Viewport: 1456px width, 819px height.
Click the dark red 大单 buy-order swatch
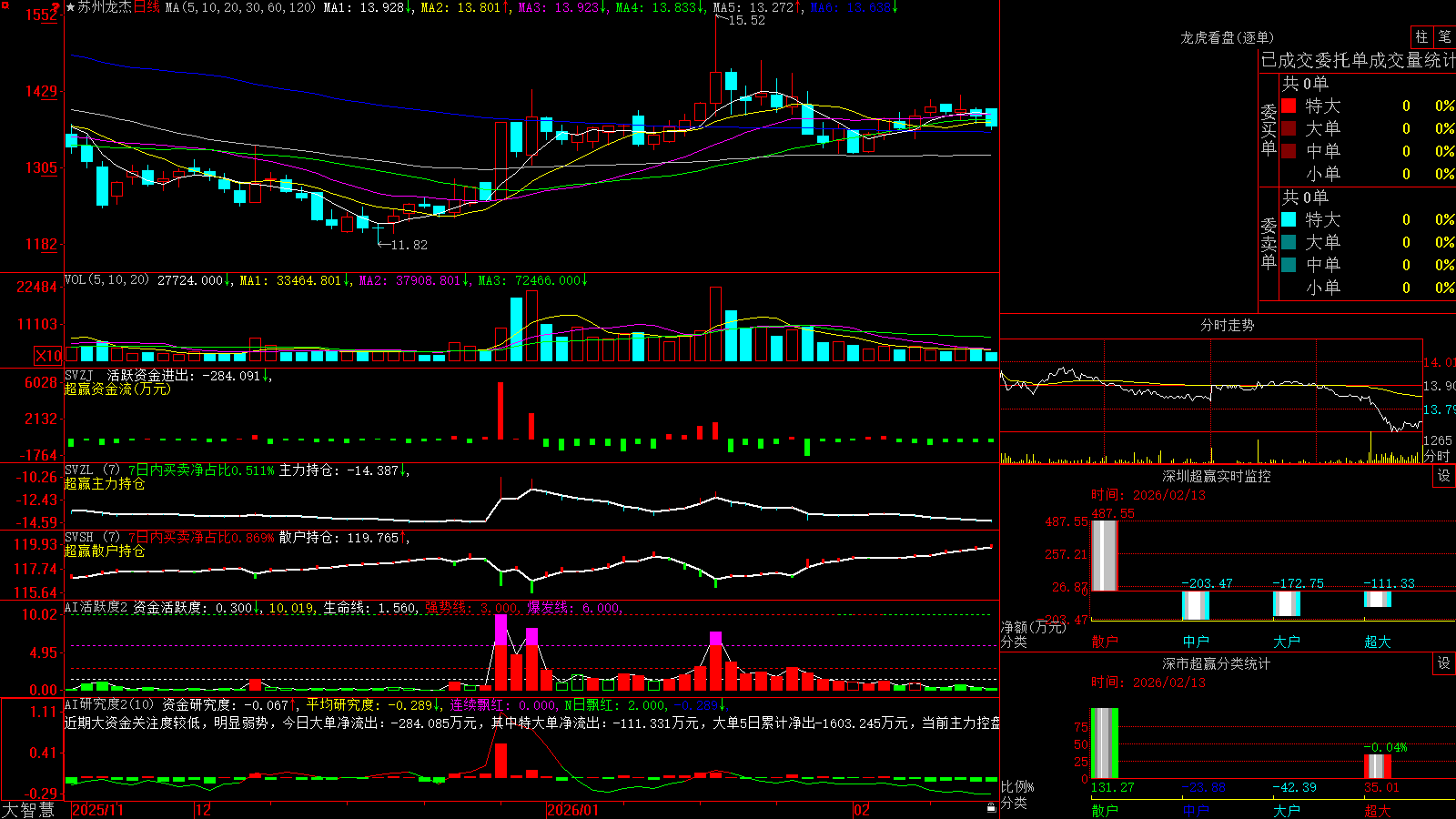click(1289, 128)
